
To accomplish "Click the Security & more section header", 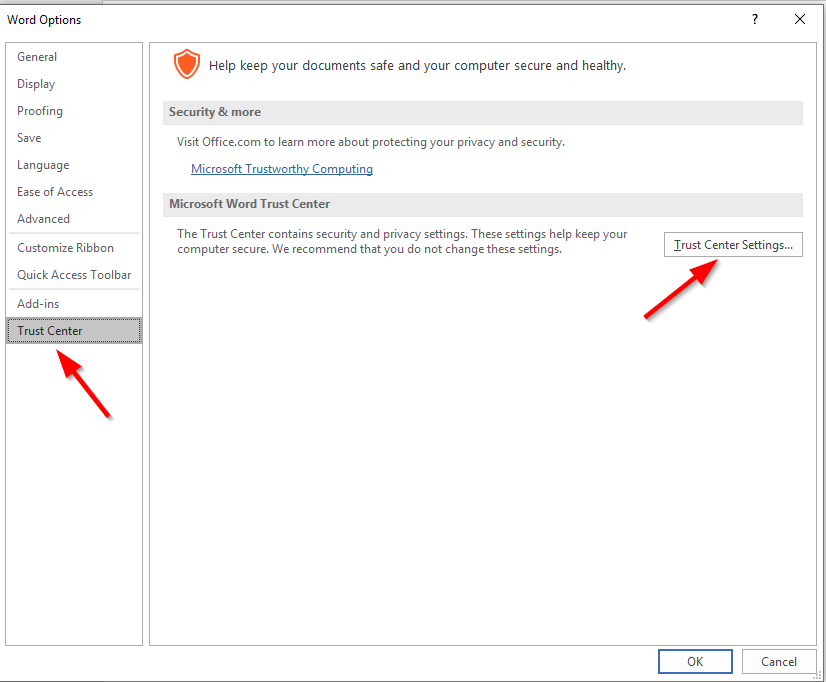I will tap(215, 112).
